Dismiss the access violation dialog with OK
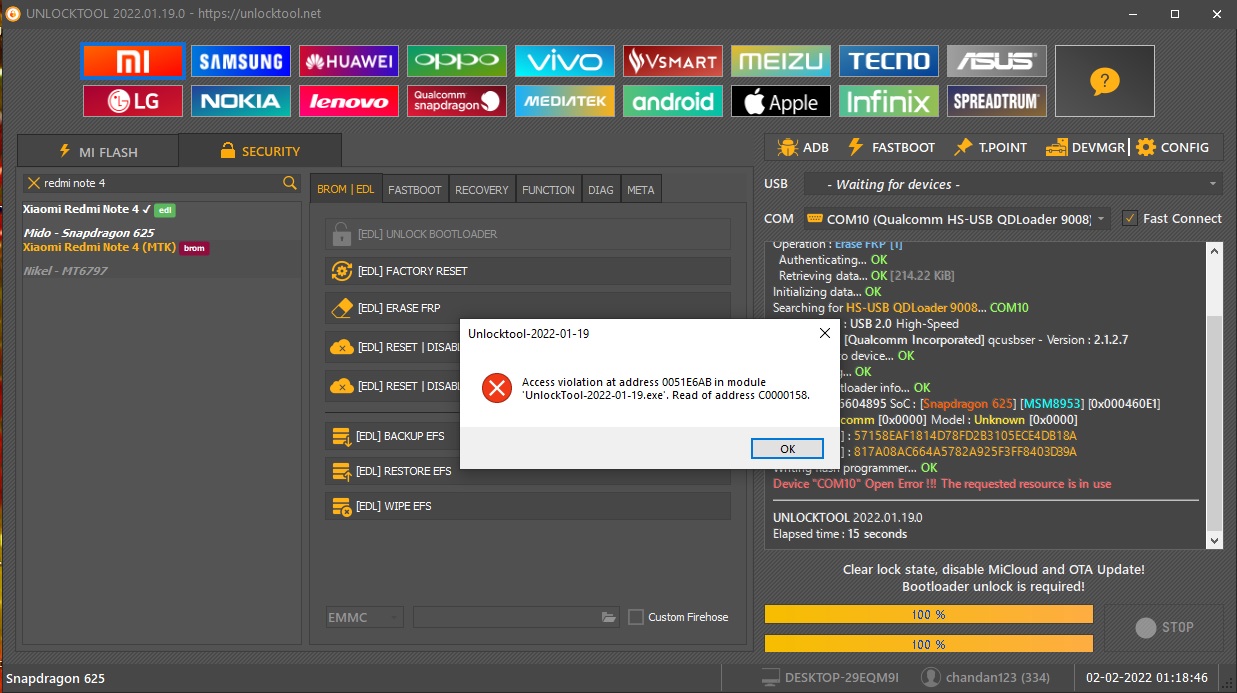This screenshot has height=693, width=1237. click(786, 448)
